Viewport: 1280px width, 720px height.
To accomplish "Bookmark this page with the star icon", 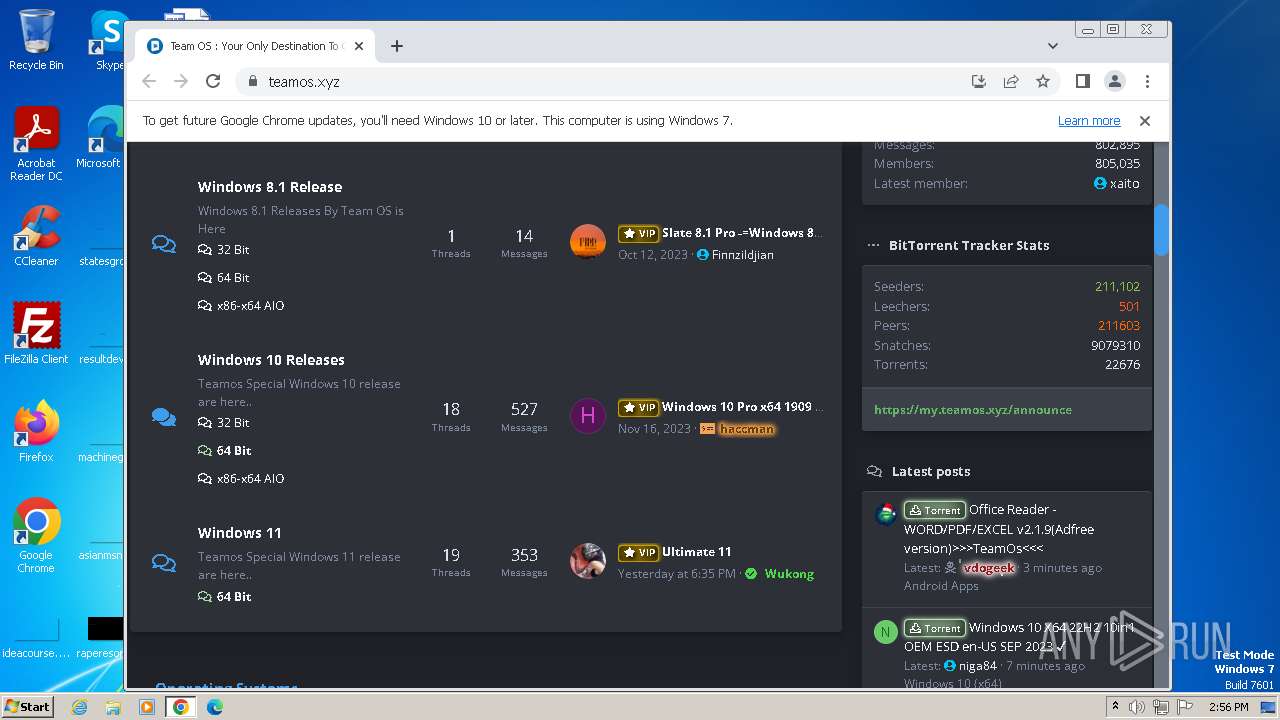I will click(x=1043, y=81).
